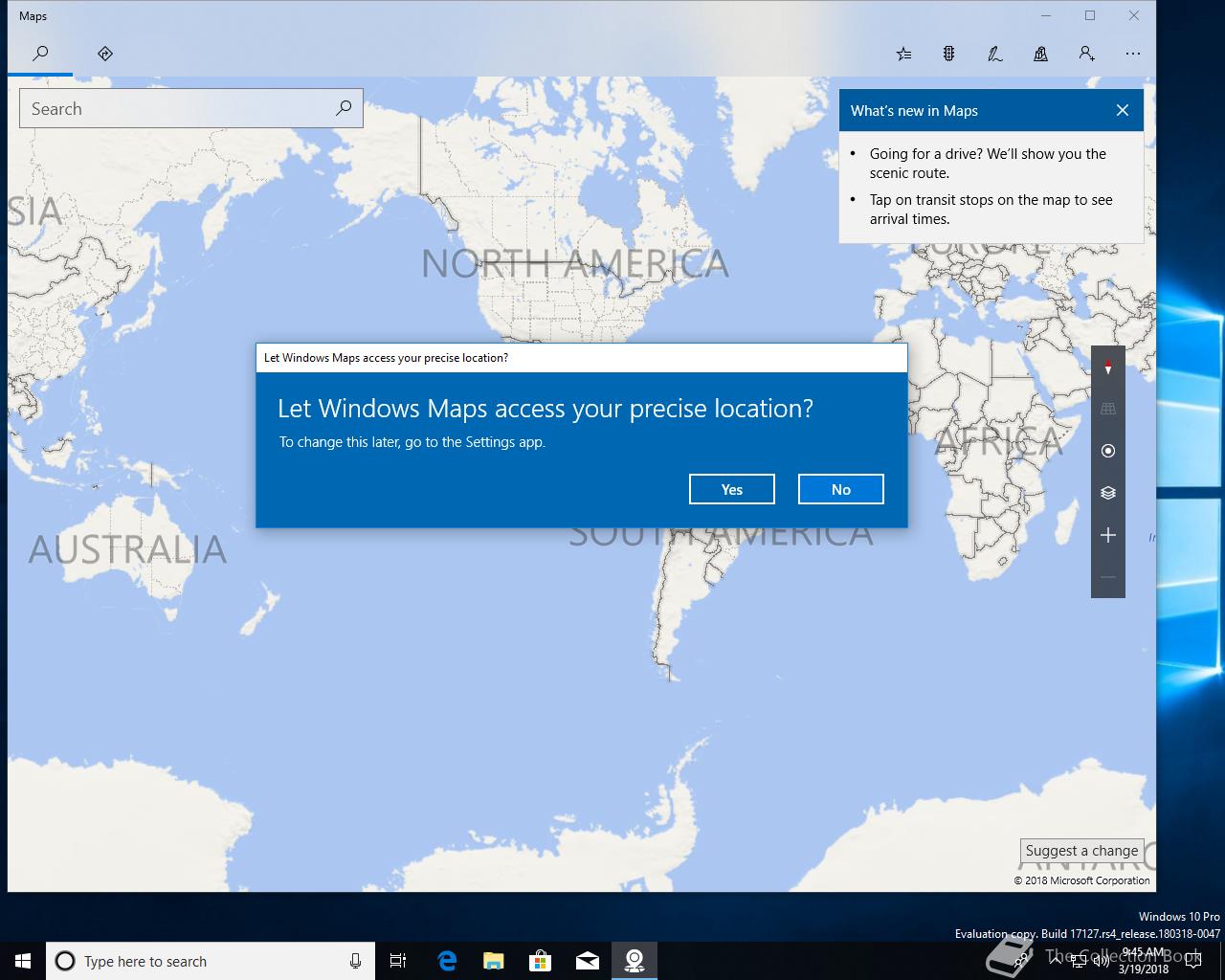
Task: Zoom out with the minus control
Action: (x=1108, y=577)
